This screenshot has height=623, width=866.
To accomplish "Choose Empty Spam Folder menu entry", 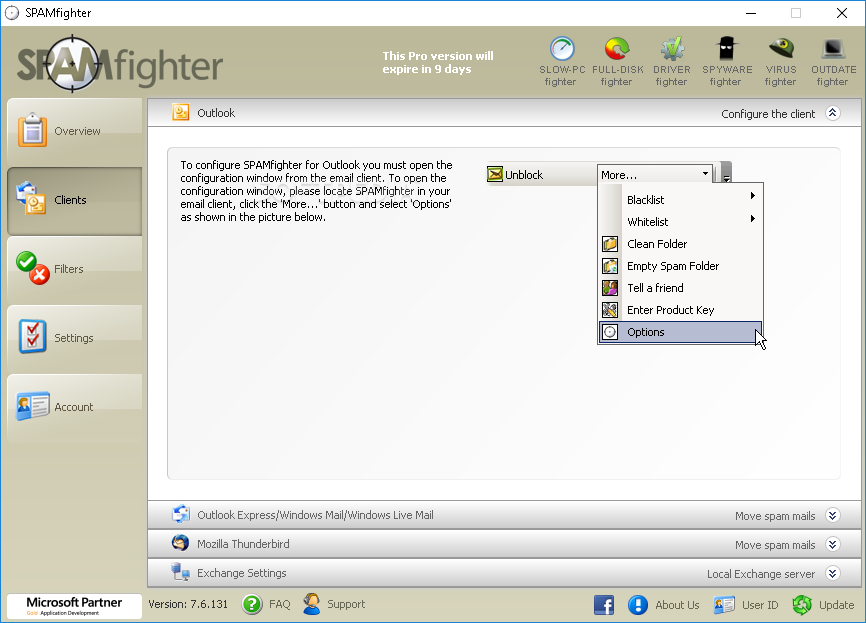I will point(680,266).
